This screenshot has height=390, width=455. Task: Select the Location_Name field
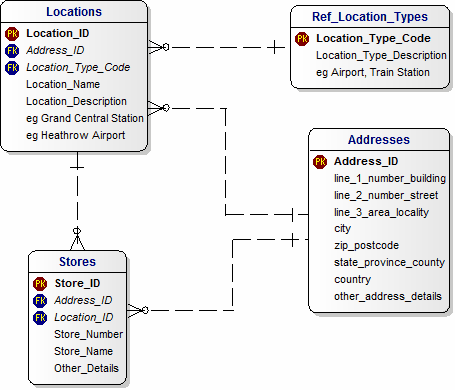coord(63,85)
